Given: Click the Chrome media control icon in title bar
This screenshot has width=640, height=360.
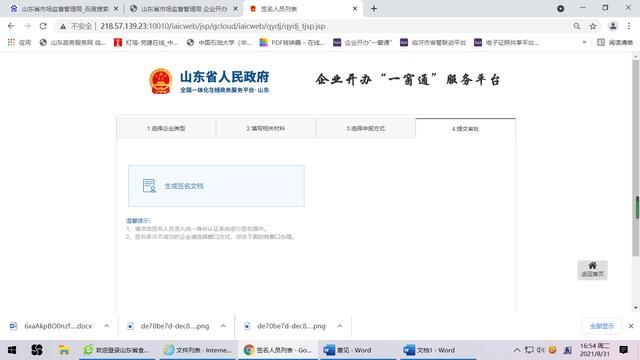Looking at the screenshot, I should pos(560,9).
